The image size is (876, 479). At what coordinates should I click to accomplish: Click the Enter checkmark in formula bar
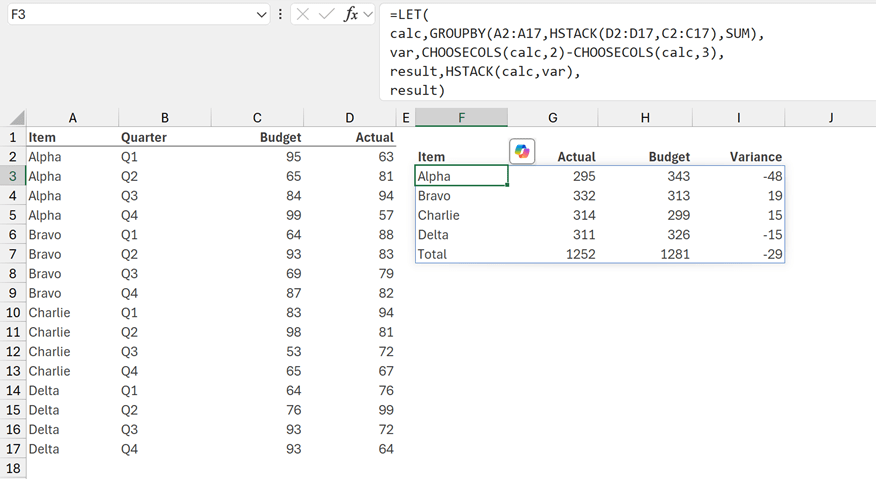pyautogui.click(x=326, y=14)
